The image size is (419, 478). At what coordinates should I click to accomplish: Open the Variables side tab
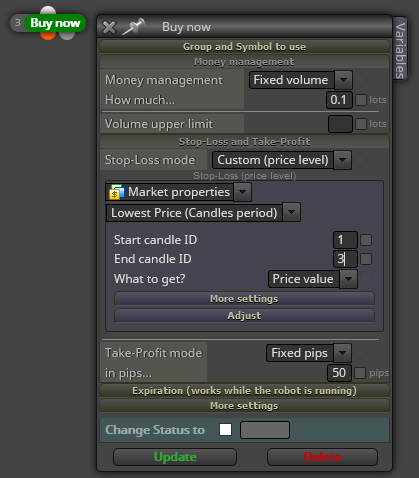pos(400,49)
